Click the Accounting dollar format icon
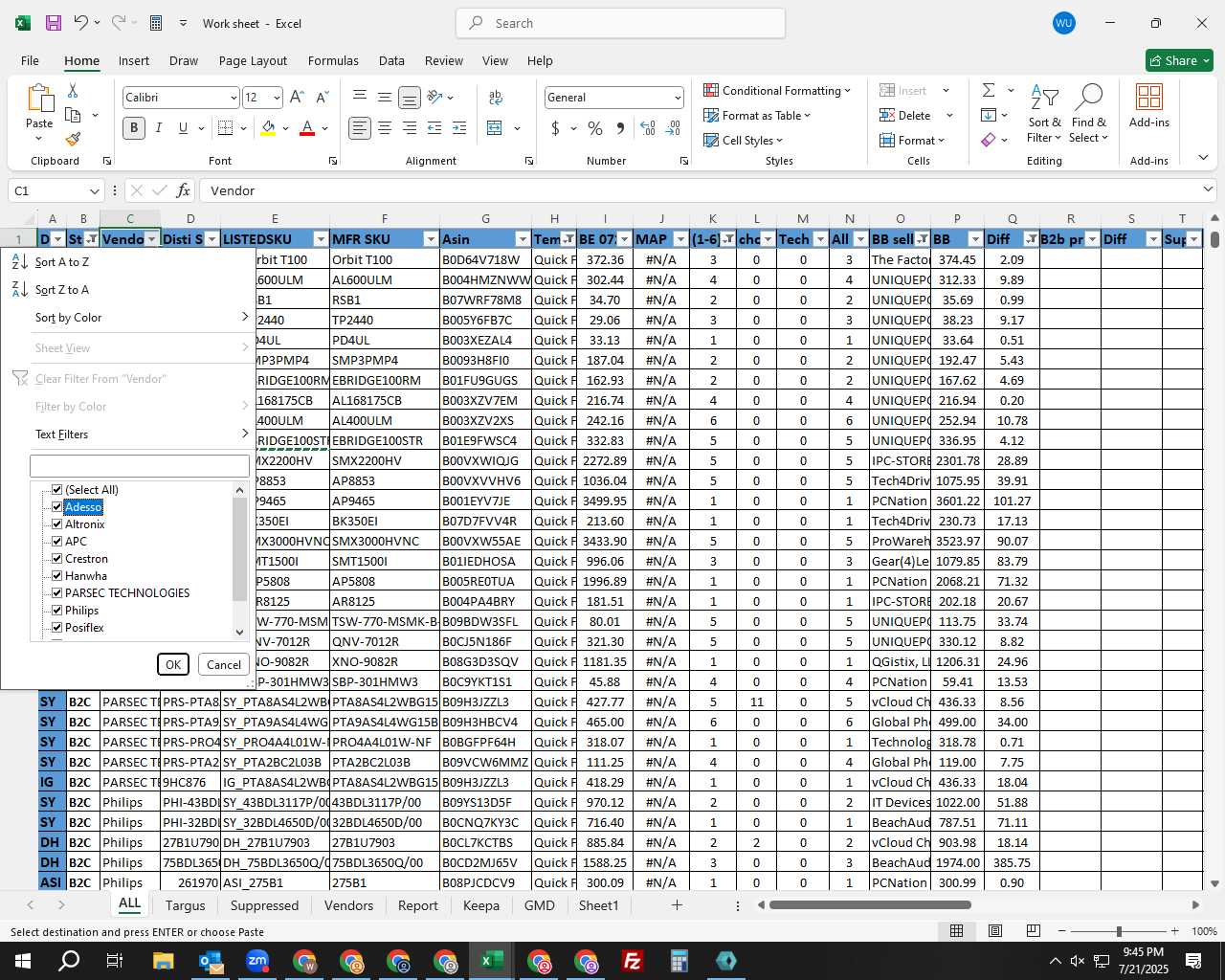 point(556,128)
